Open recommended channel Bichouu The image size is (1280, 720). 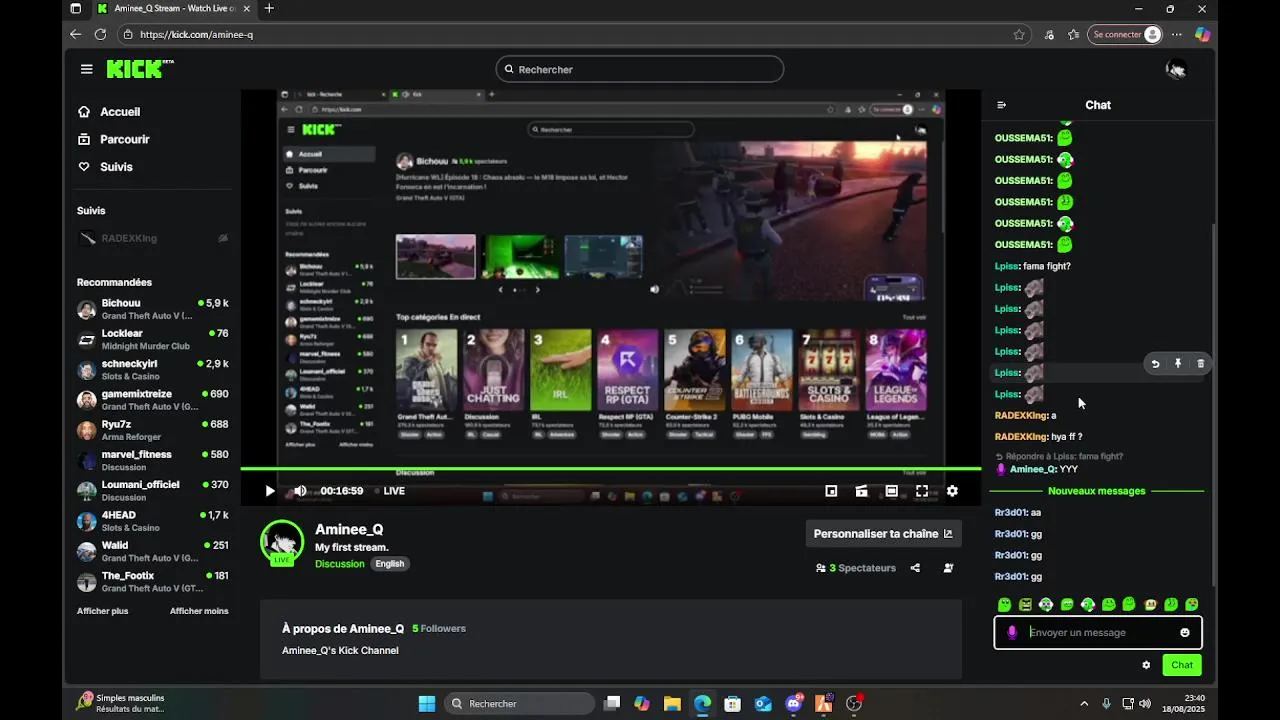[153, 309]
